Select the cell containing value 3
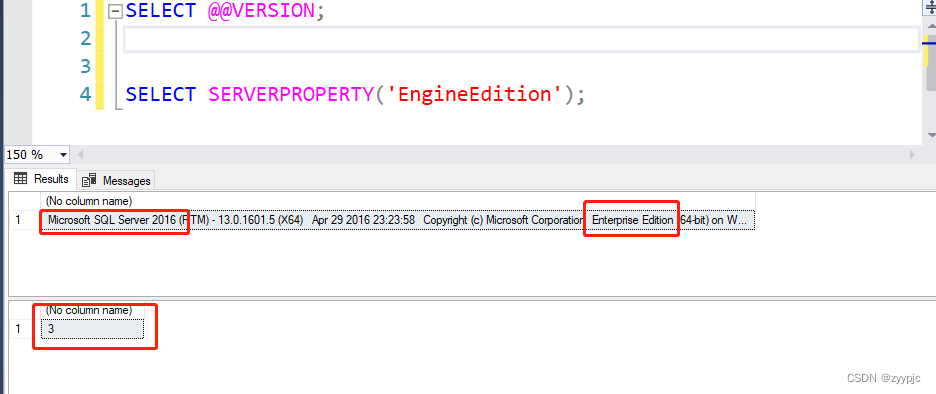 pos(92,329)
